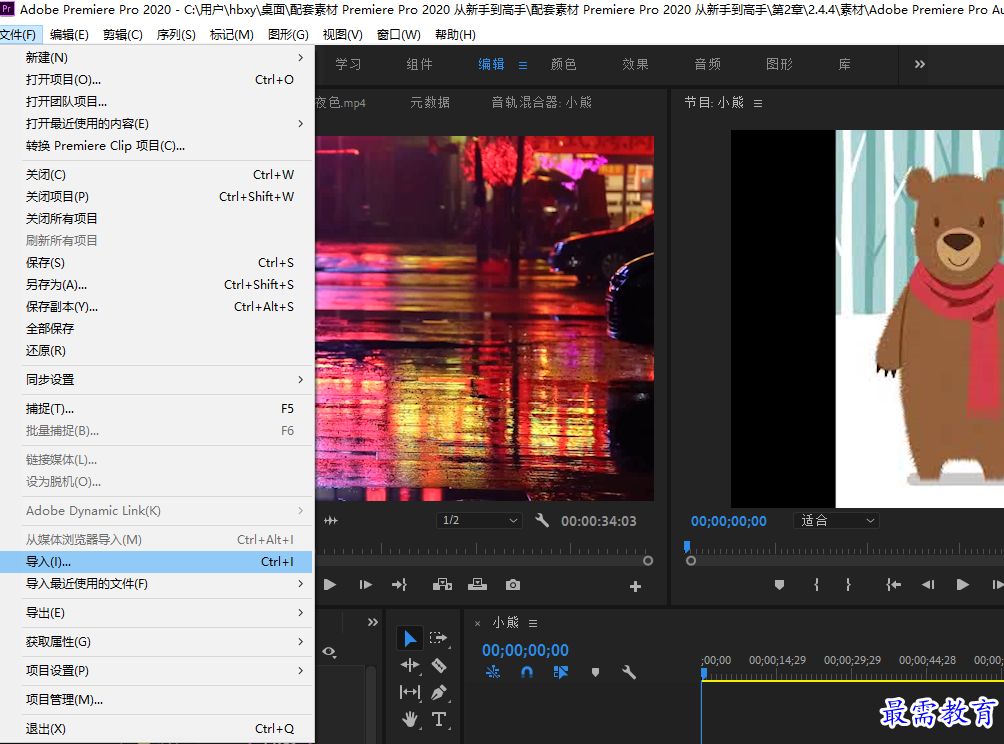Show more workspaces with double chevron
This screenshot has width=1004, height=744.
click(919, 64)
